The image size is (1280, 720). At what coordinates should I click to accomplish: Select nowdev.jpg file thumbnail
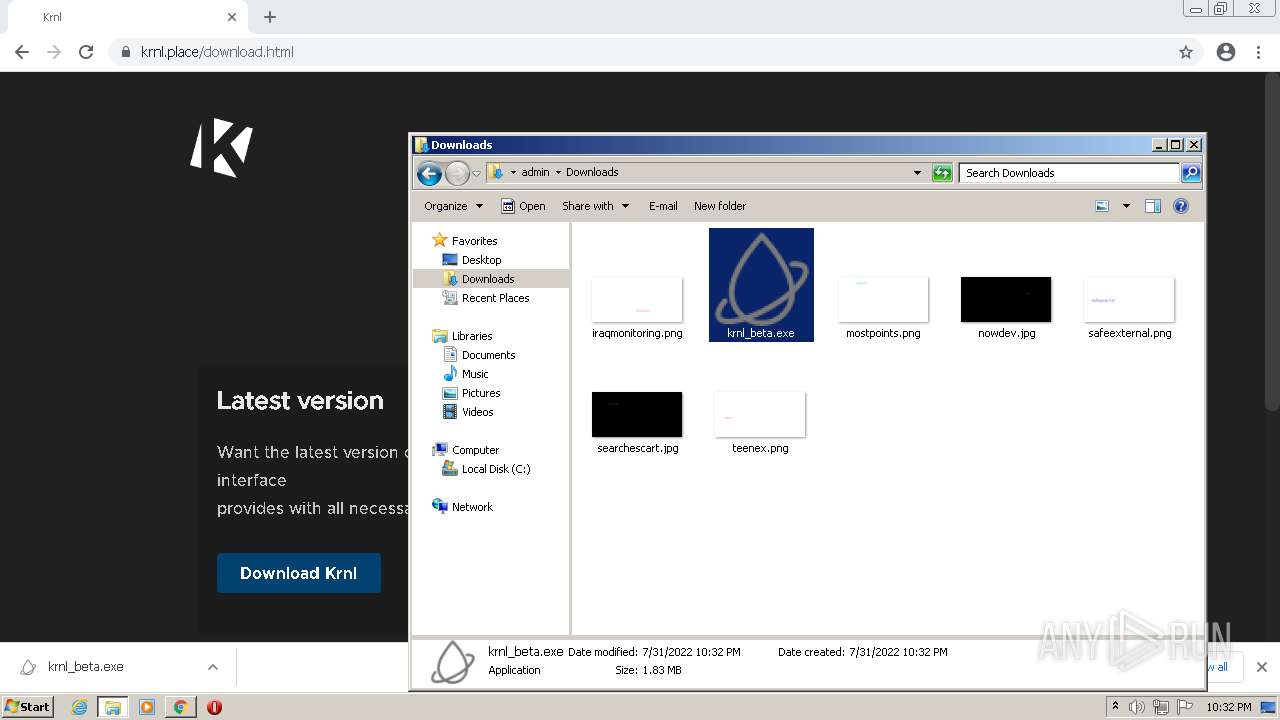tap(1006, 300)
